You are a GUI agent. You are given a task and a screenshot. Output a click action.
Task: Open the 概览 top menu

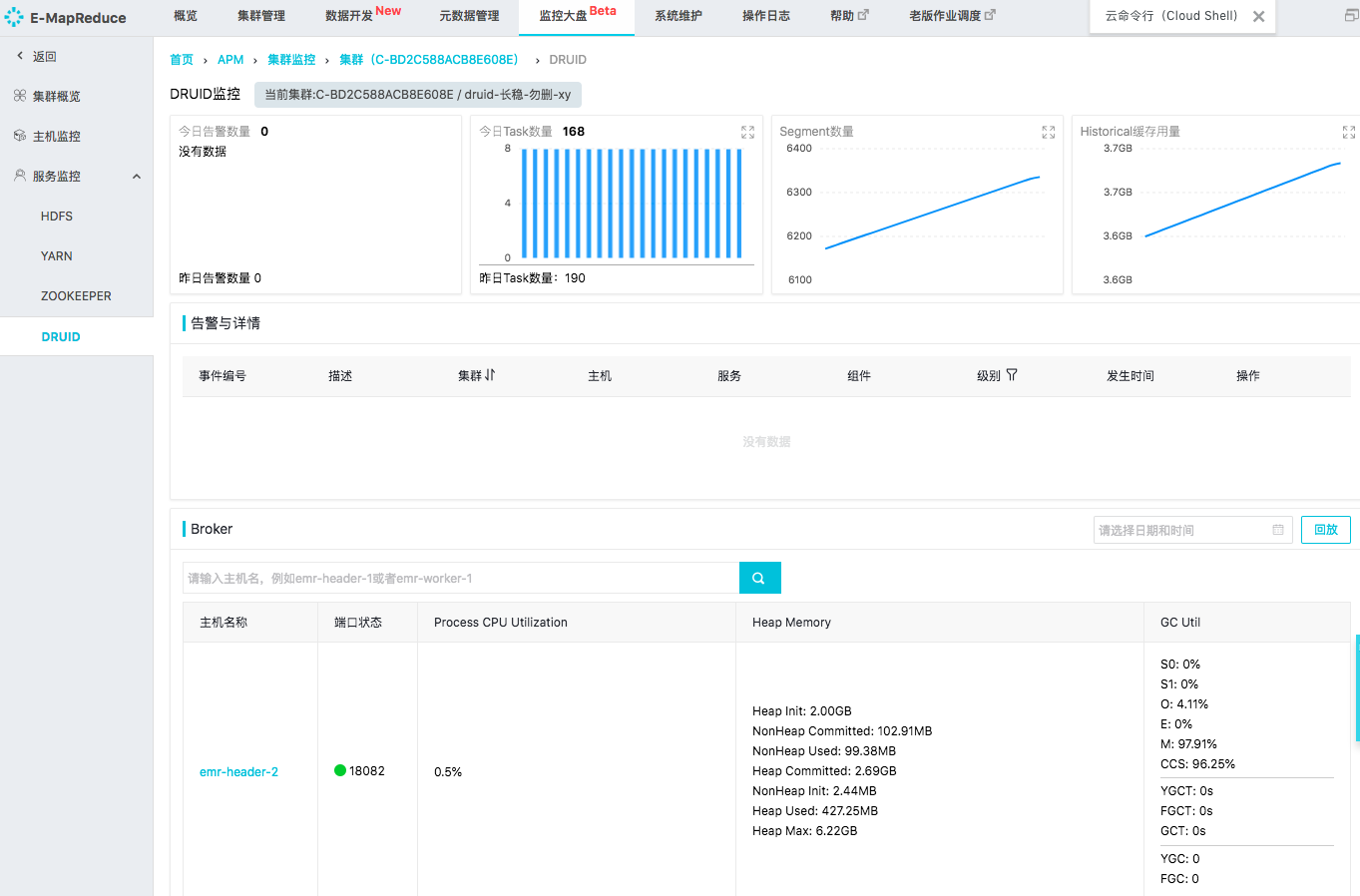pos(186,16)
